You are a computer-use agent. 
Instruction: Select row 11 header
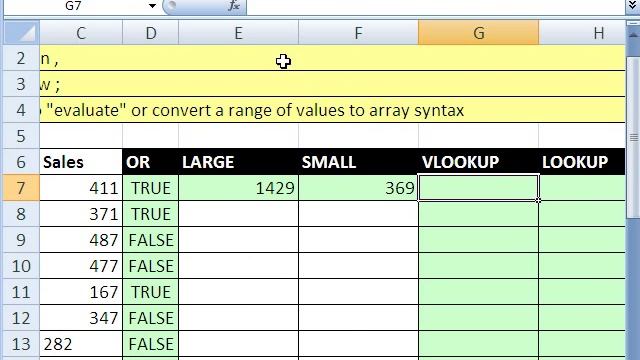click(21, 292)
